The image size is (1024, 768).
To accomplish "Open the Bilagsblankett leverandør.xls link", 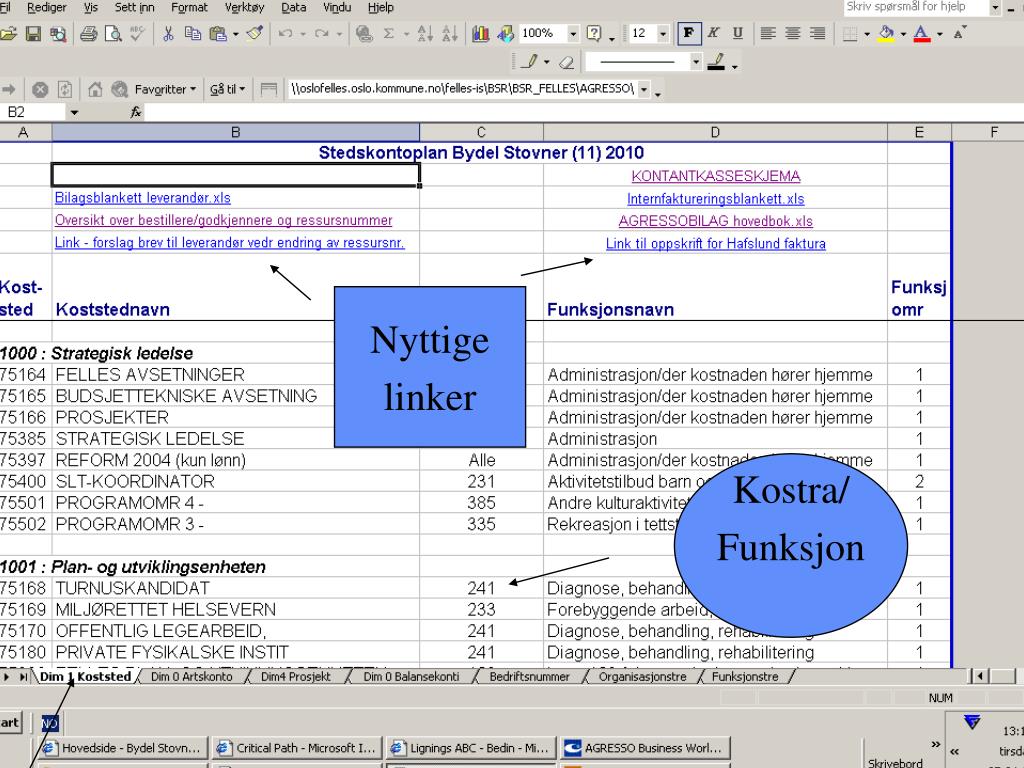I will [142, 198].
